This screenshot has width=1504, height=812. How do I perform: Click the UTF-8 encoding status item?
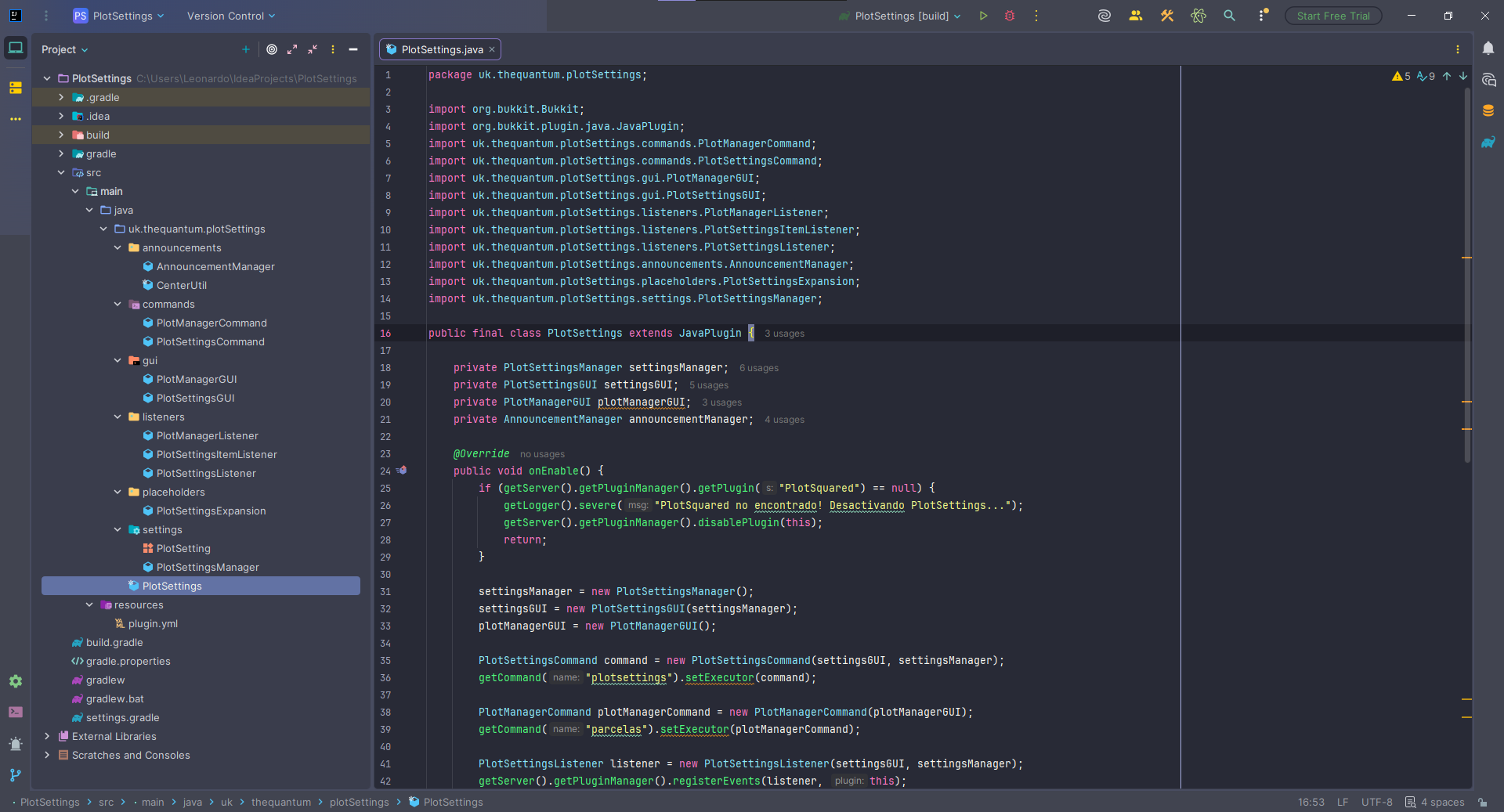coord(1376,802)
